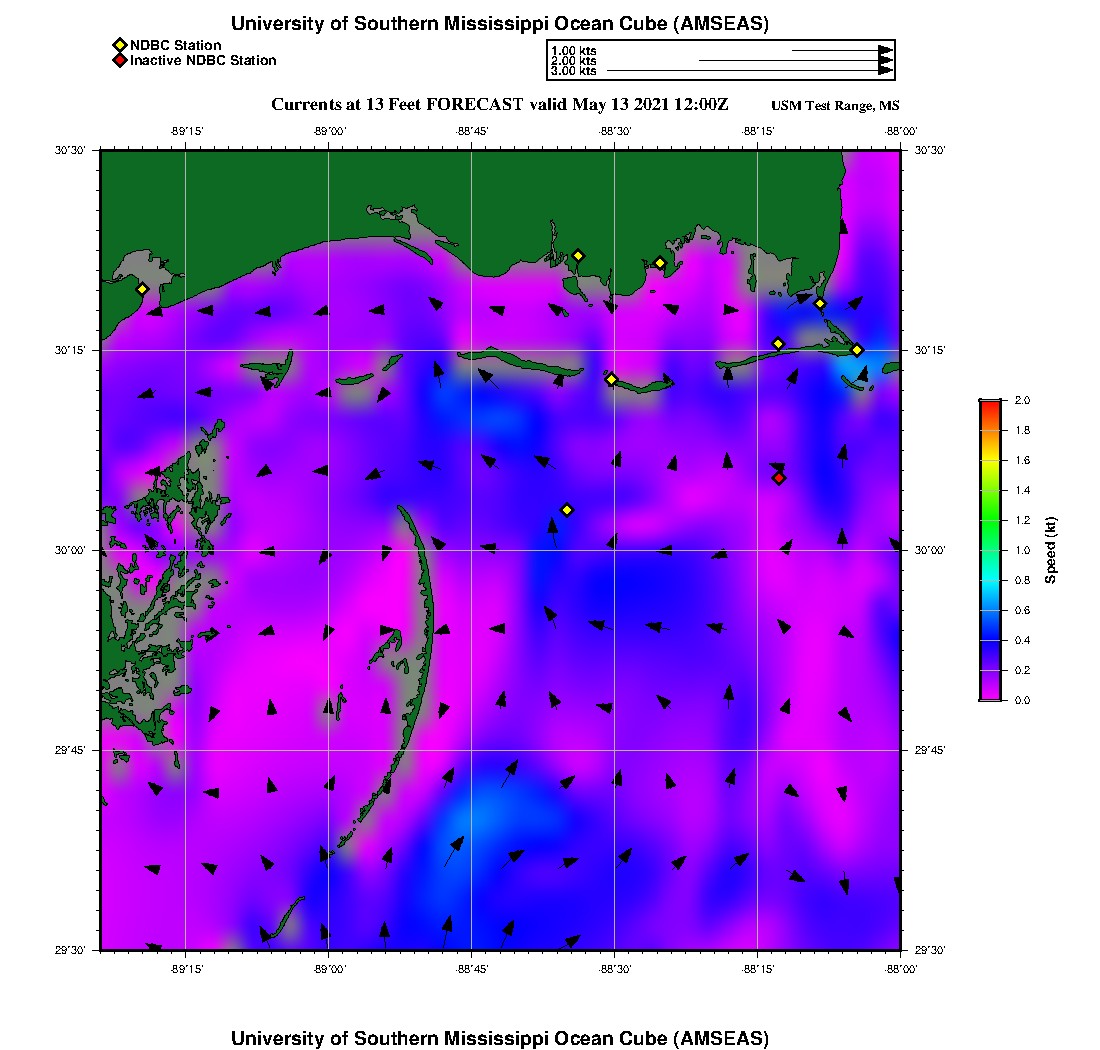Image resolution: width=1100 pixels, height=1050 pixels.
Task: Click the "Speed (kt)" color bar label
Action: pos(1051,550)
